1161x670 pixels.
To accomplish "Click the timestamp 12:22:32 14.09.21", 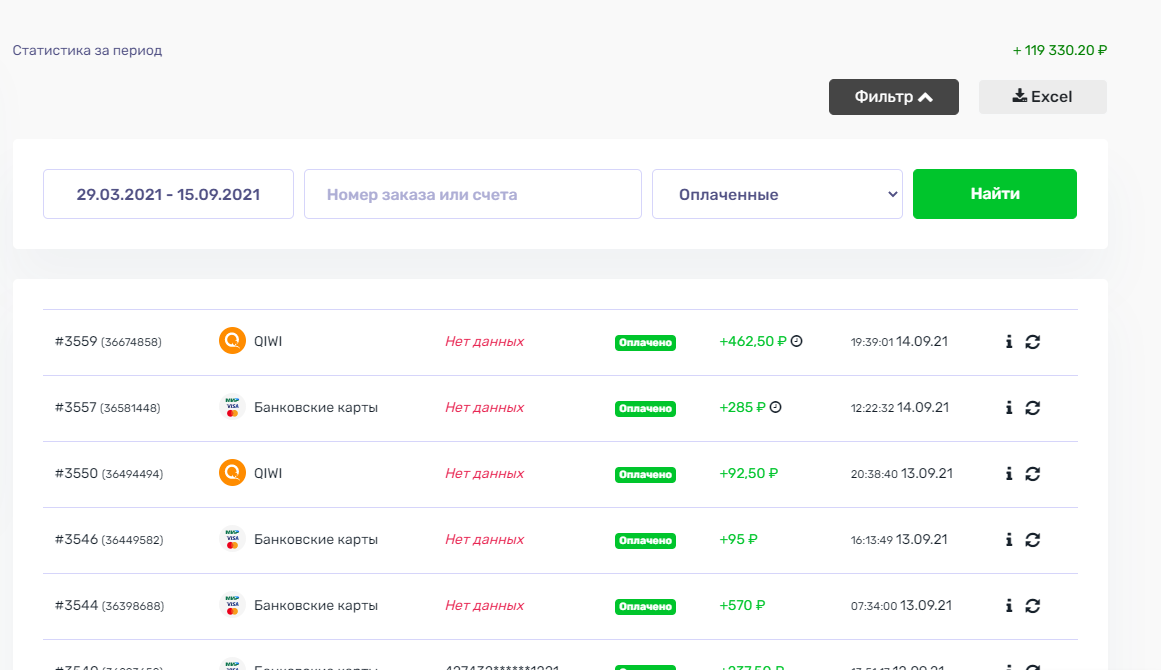I will click(x=900, y=407).
